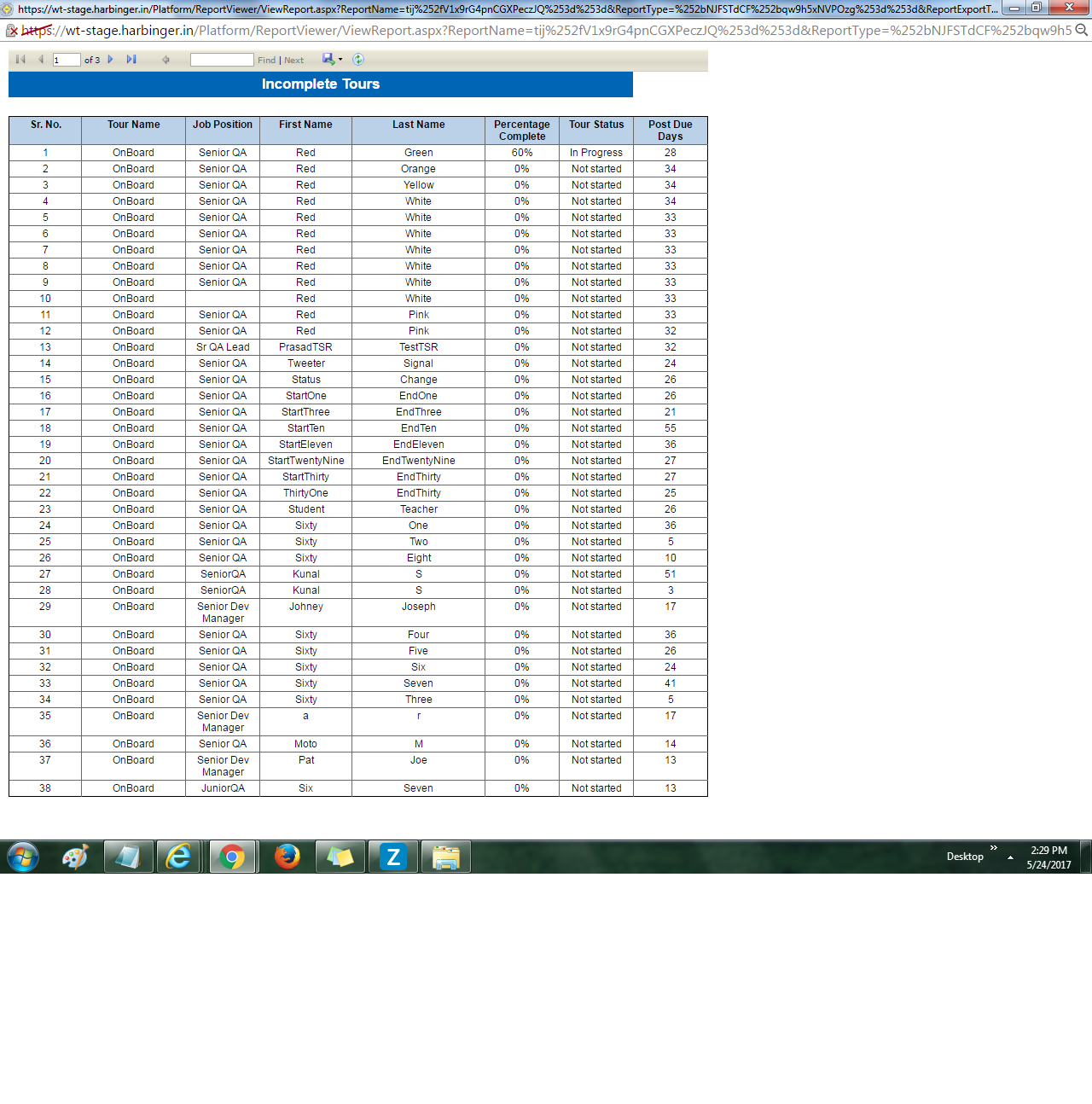Click the first name Tweeter
Viewport: 1092px width, 1104px height.
coord(306,363)
